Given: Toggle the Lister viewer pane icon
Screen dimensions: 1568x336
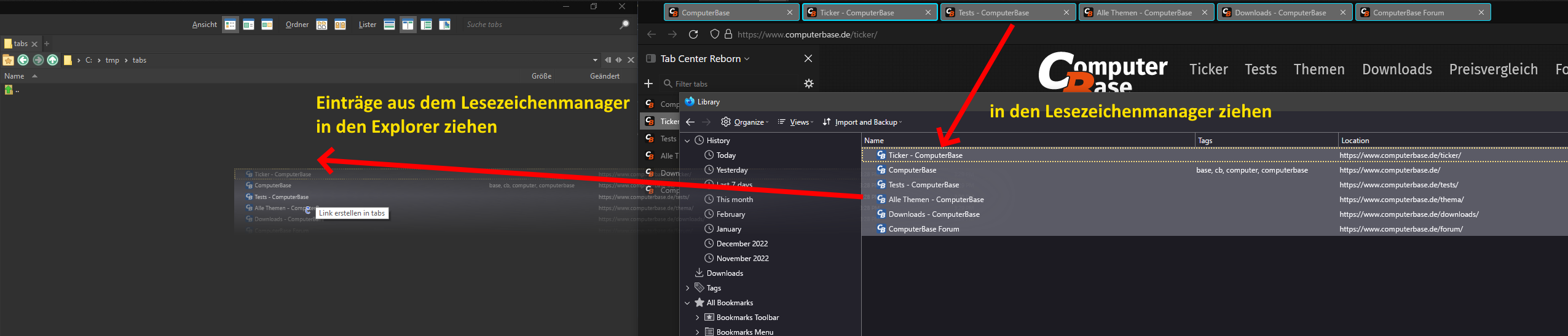Looking at the screenshot, I should (444, 25).
